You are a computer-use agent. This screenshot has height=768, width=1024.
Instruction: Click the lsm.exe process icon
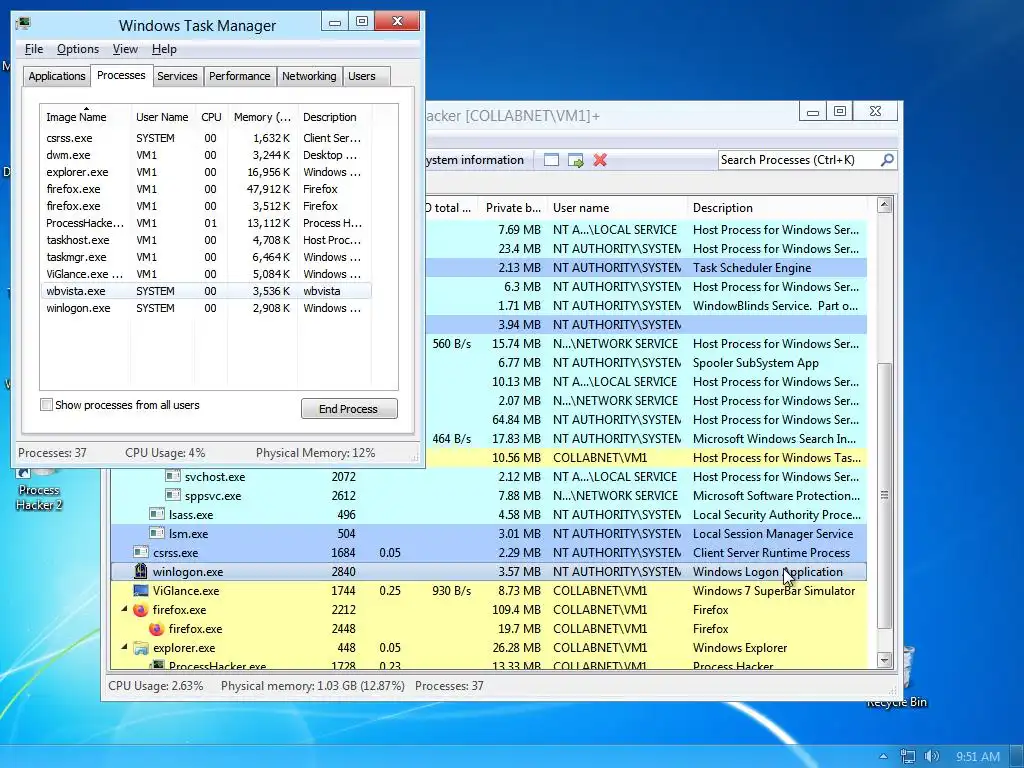[x=157, y=534]
